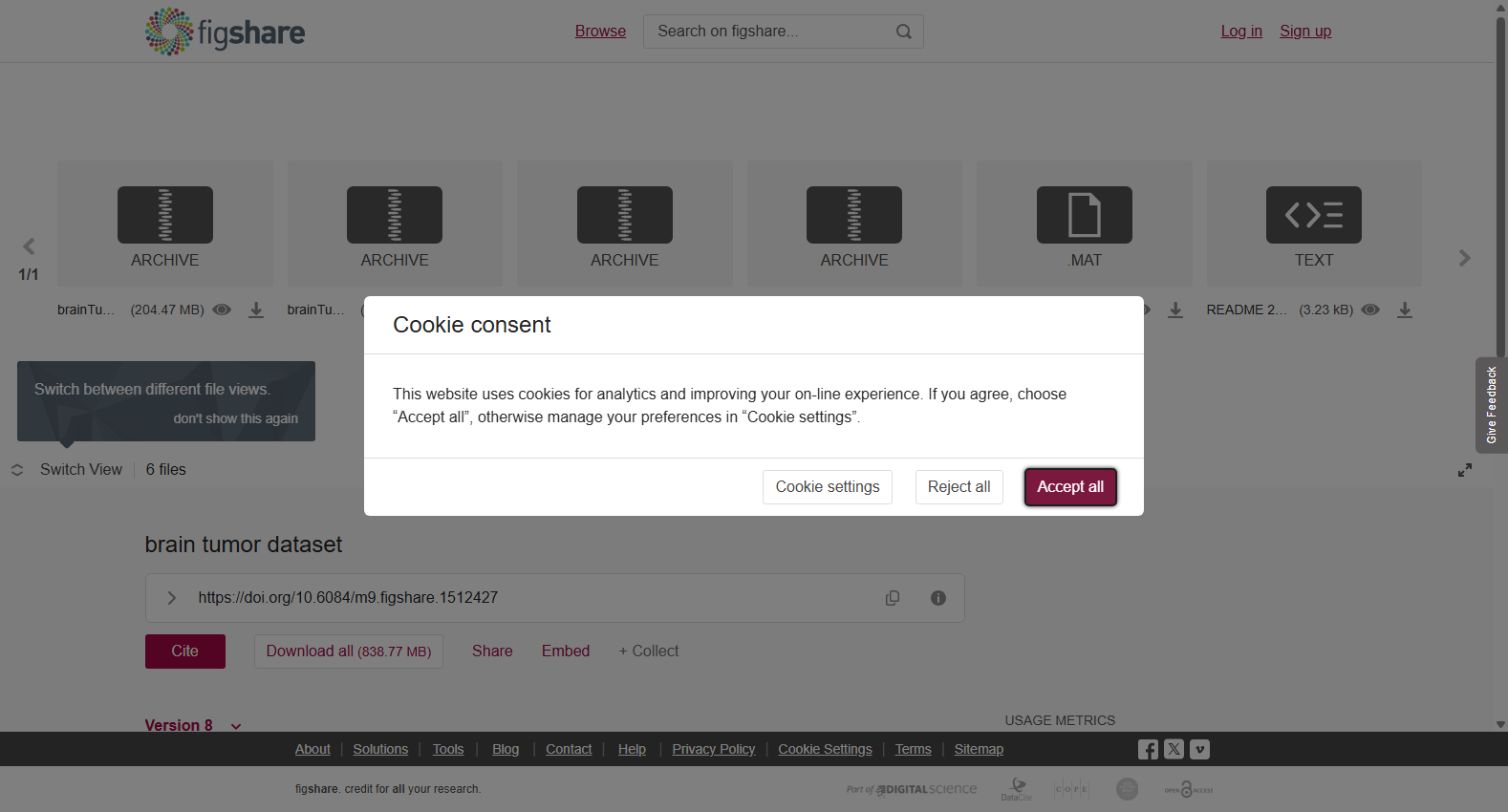Open the DOI link 10.6084/m9.figshare.1512427
1508x812 pixels.
pyautogui.click(x=348, y=598)
